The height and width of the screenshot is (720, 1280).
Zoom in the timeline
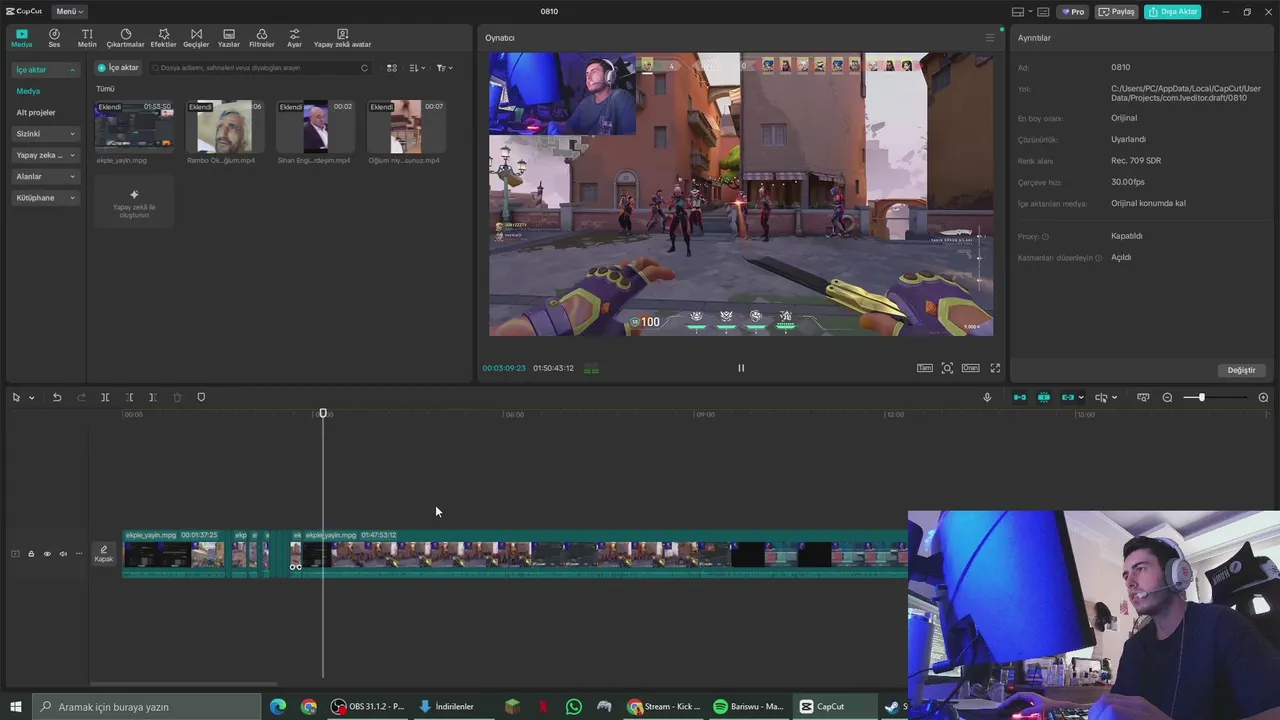click(1263, 398)
